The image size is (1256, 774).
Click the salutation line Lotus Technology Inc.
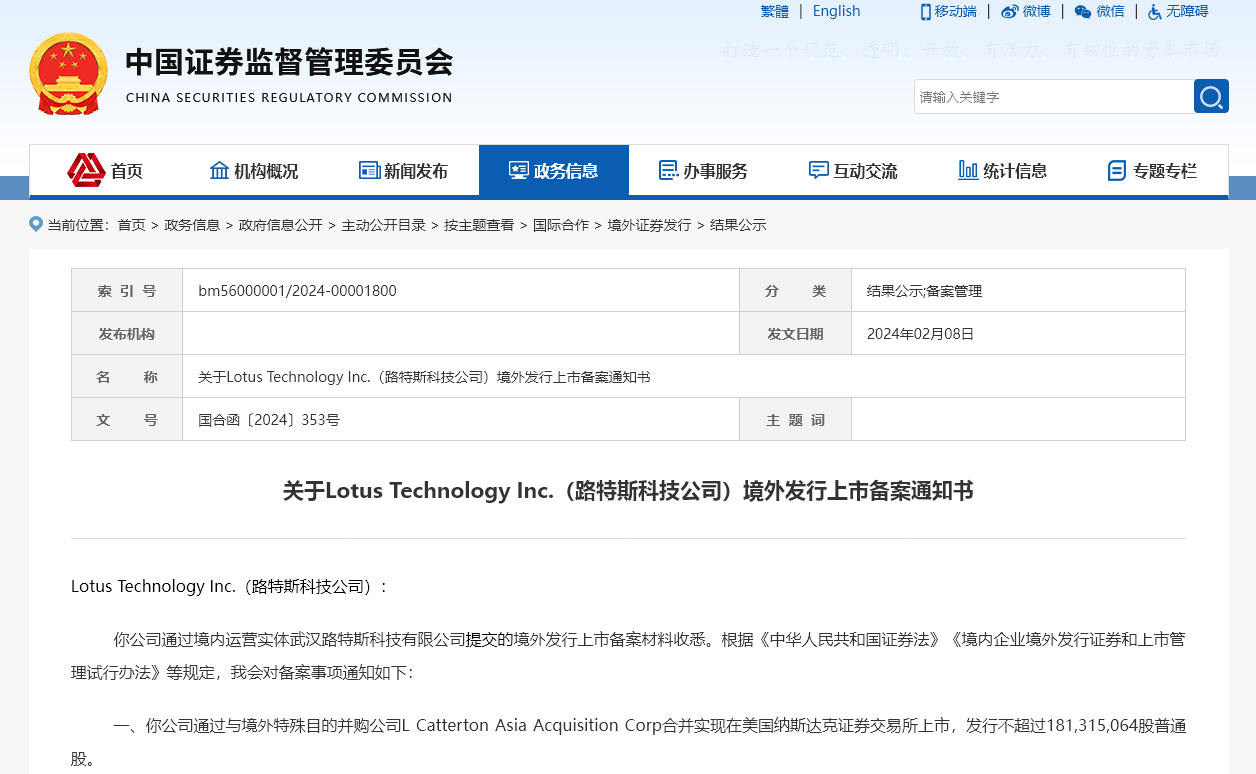click(229, 587)
